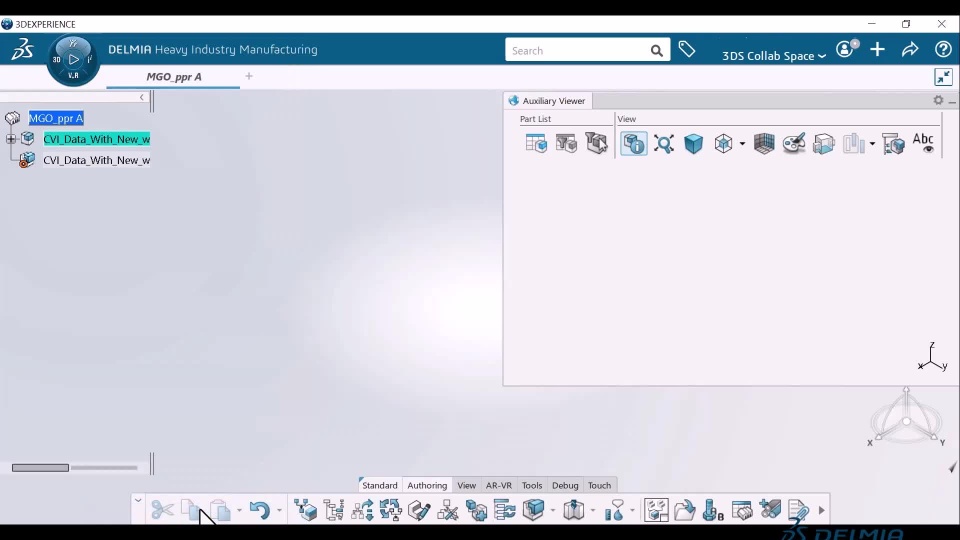Screen dimensions: 960x540
Task: Expand the first CVI_Data_With_New_w tree node
Action: [10, 139]
